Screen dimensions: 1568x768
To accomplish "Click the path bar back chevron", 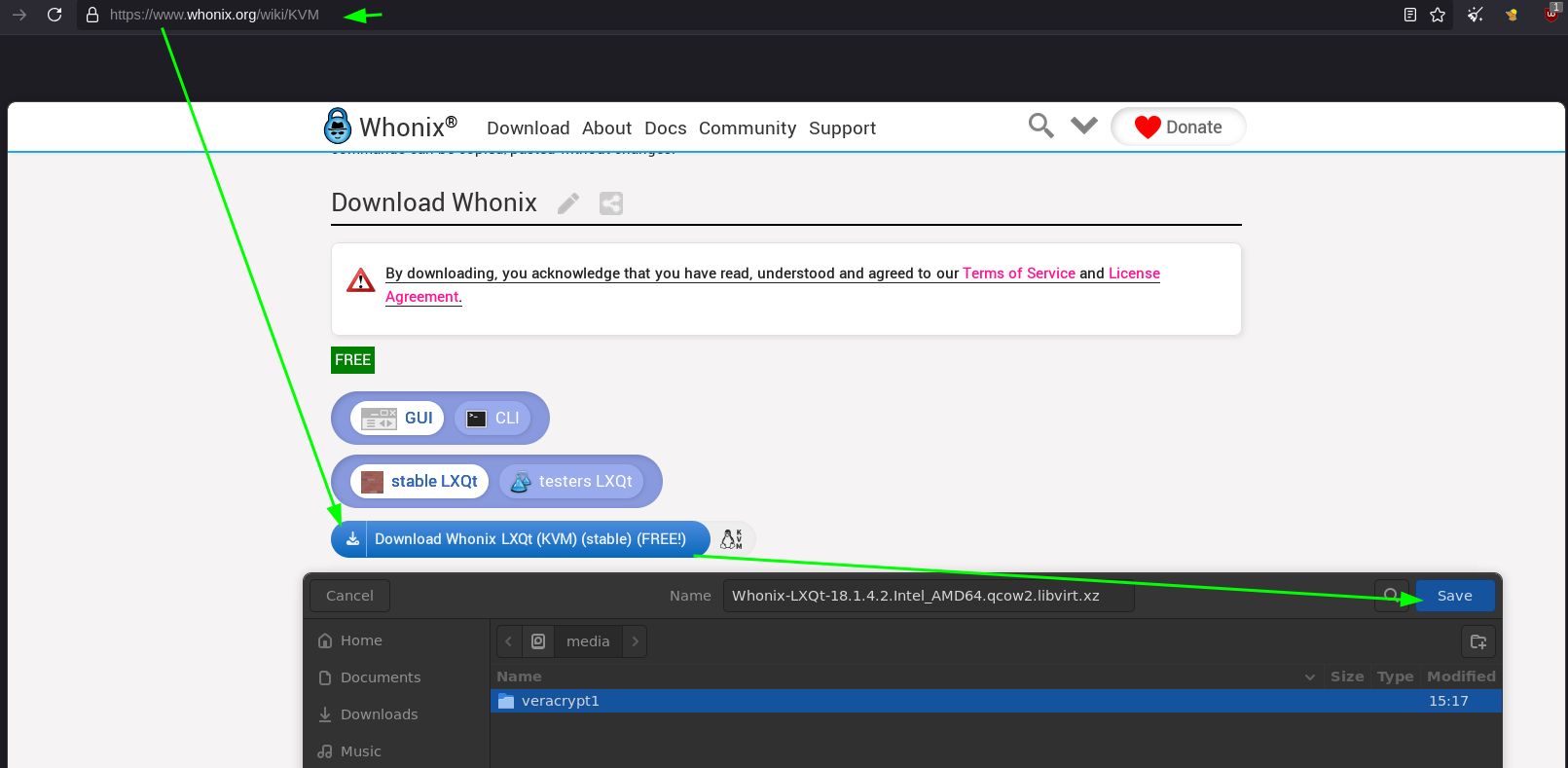I will pyautogui.click(x=509, y=641).
